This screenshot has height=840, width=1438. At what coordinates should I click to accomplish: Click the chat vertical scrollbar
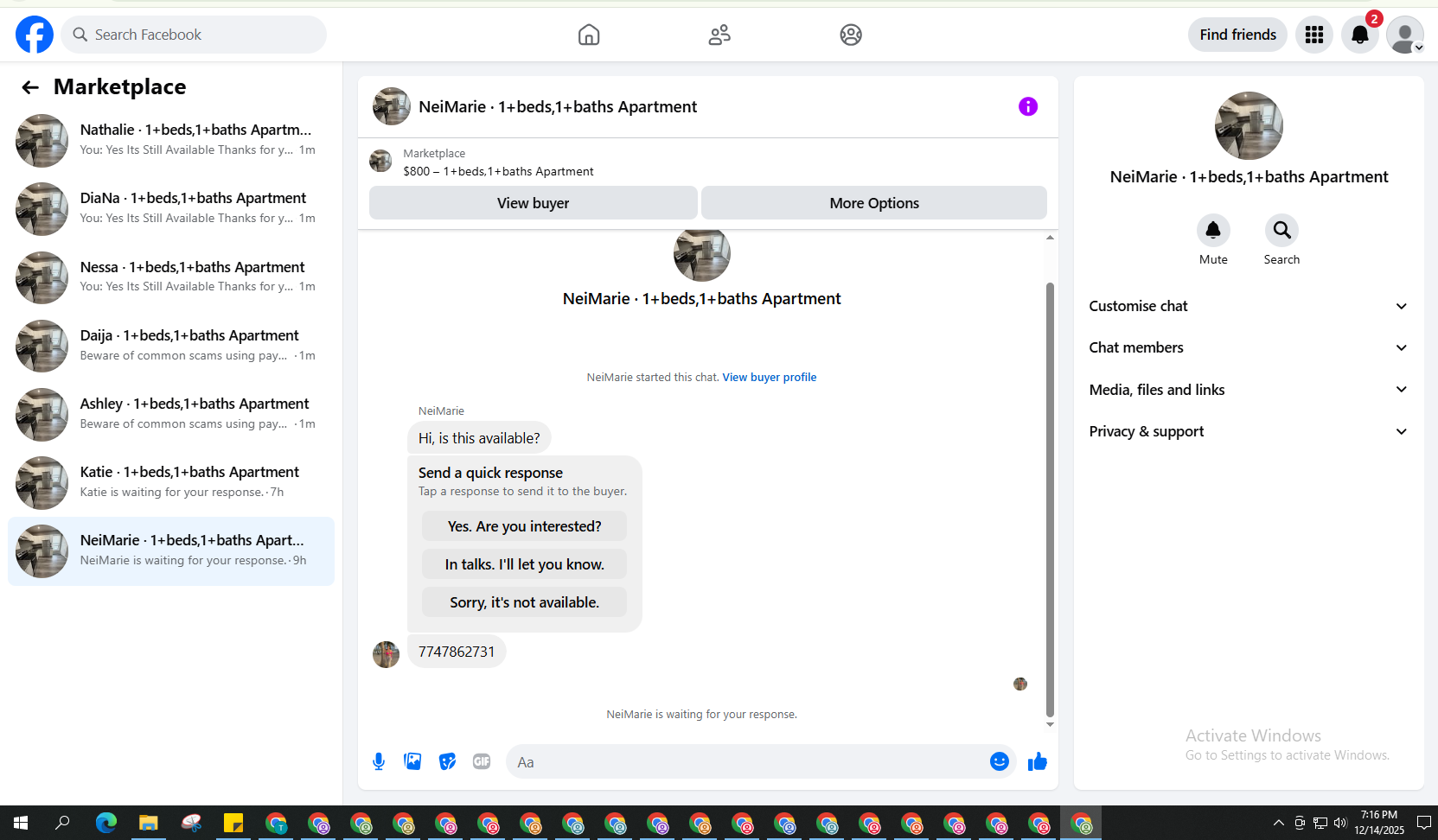coord(1050,500)
